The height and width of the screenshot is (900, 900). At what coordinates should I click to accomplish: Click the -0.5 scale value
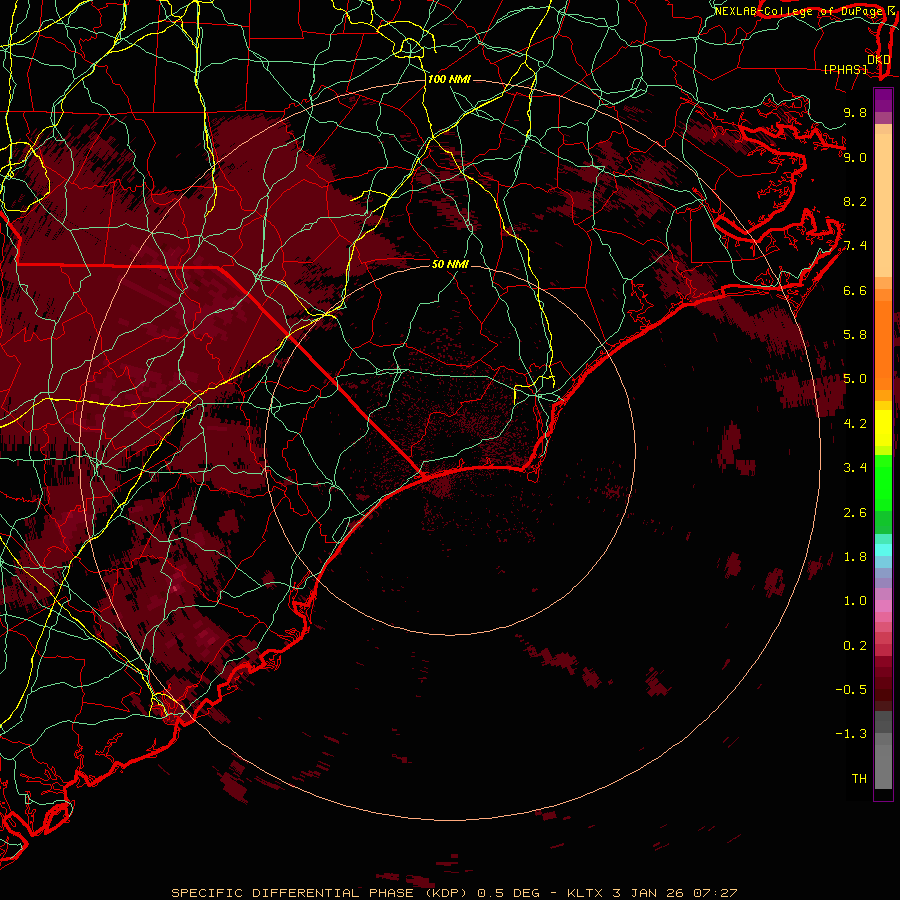(x=852, y=690)
